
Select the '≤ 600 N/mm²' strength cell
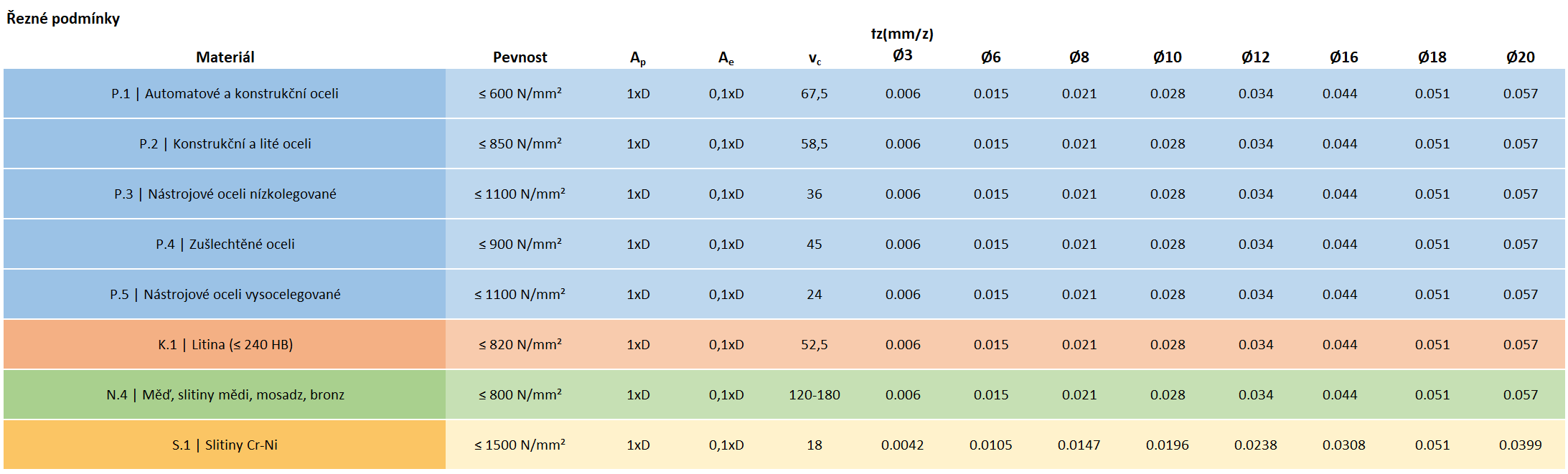pos(520,94)
